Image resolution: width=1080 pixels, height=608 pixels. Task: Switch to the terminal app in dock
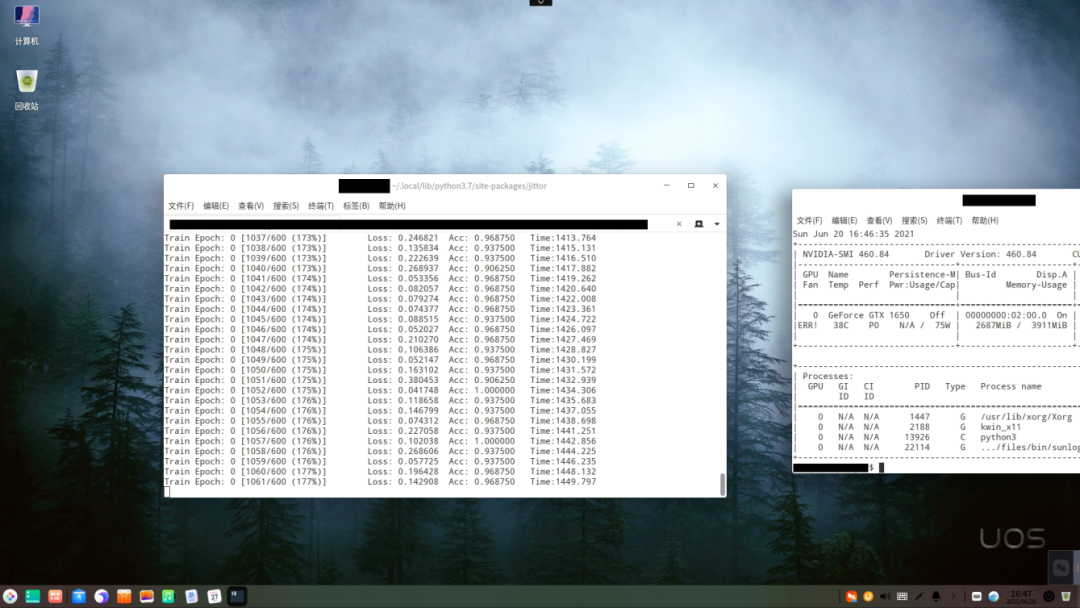coord(237,596)
